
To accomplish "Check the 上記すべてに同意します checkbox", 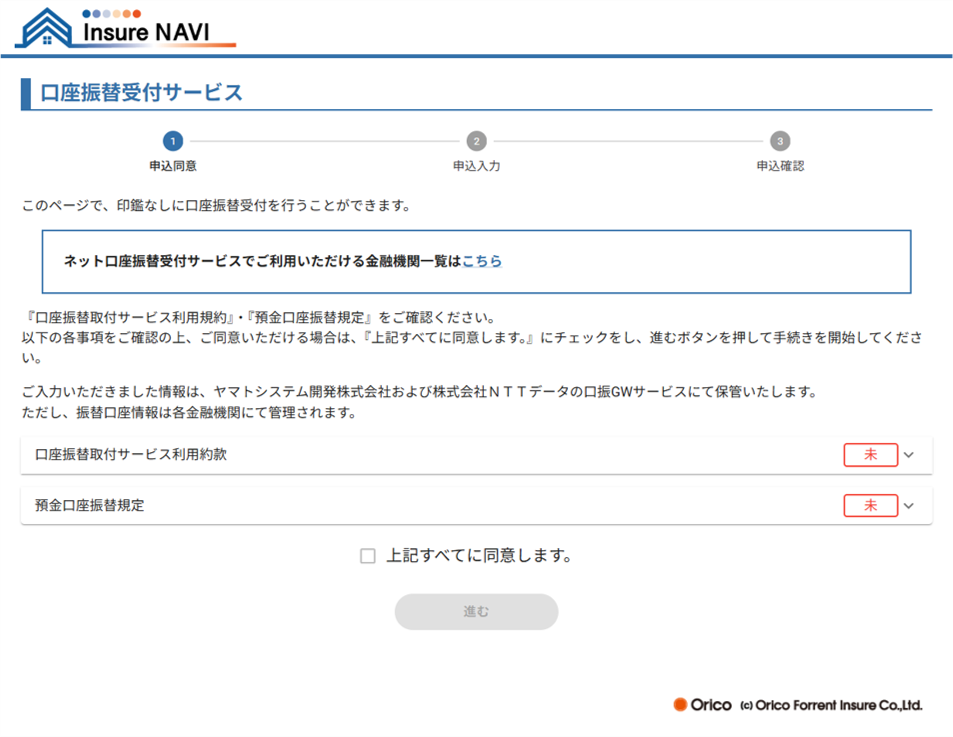I will coord(368,556).
